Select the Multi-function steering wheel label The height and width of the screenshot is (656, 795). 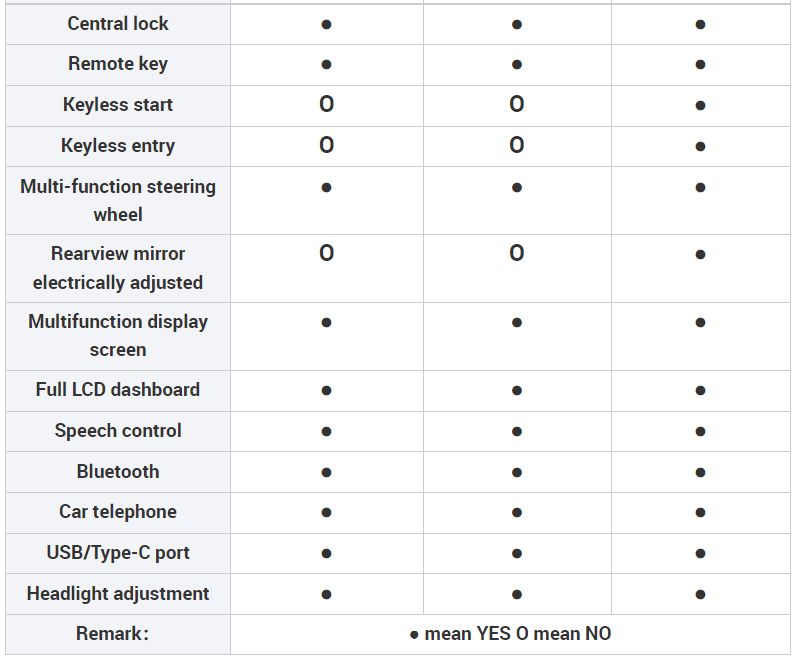118,200
